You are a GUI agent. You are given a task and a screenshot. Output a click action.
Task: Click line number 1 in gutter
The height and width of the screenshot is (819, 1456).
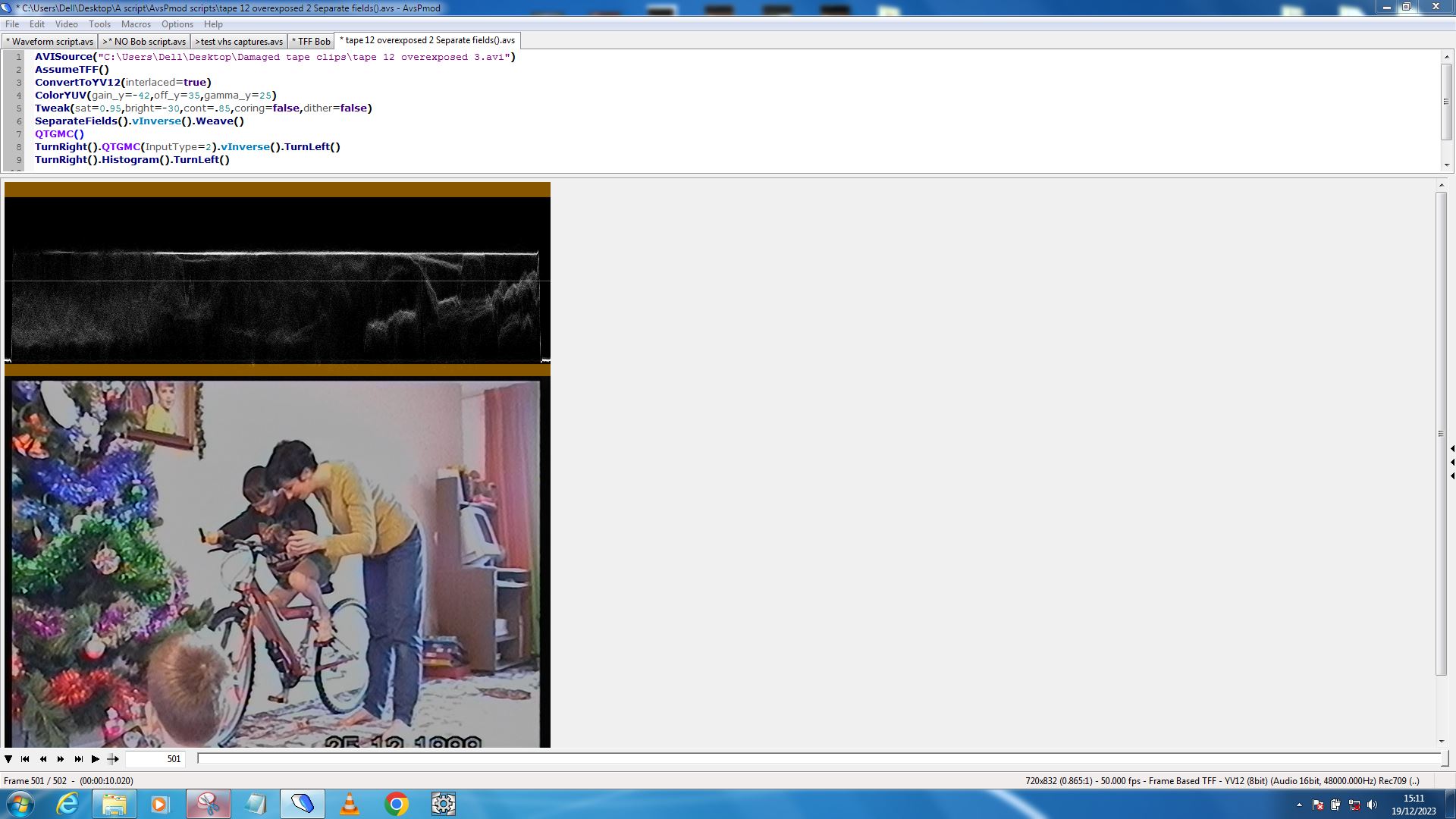coord(19,57)
